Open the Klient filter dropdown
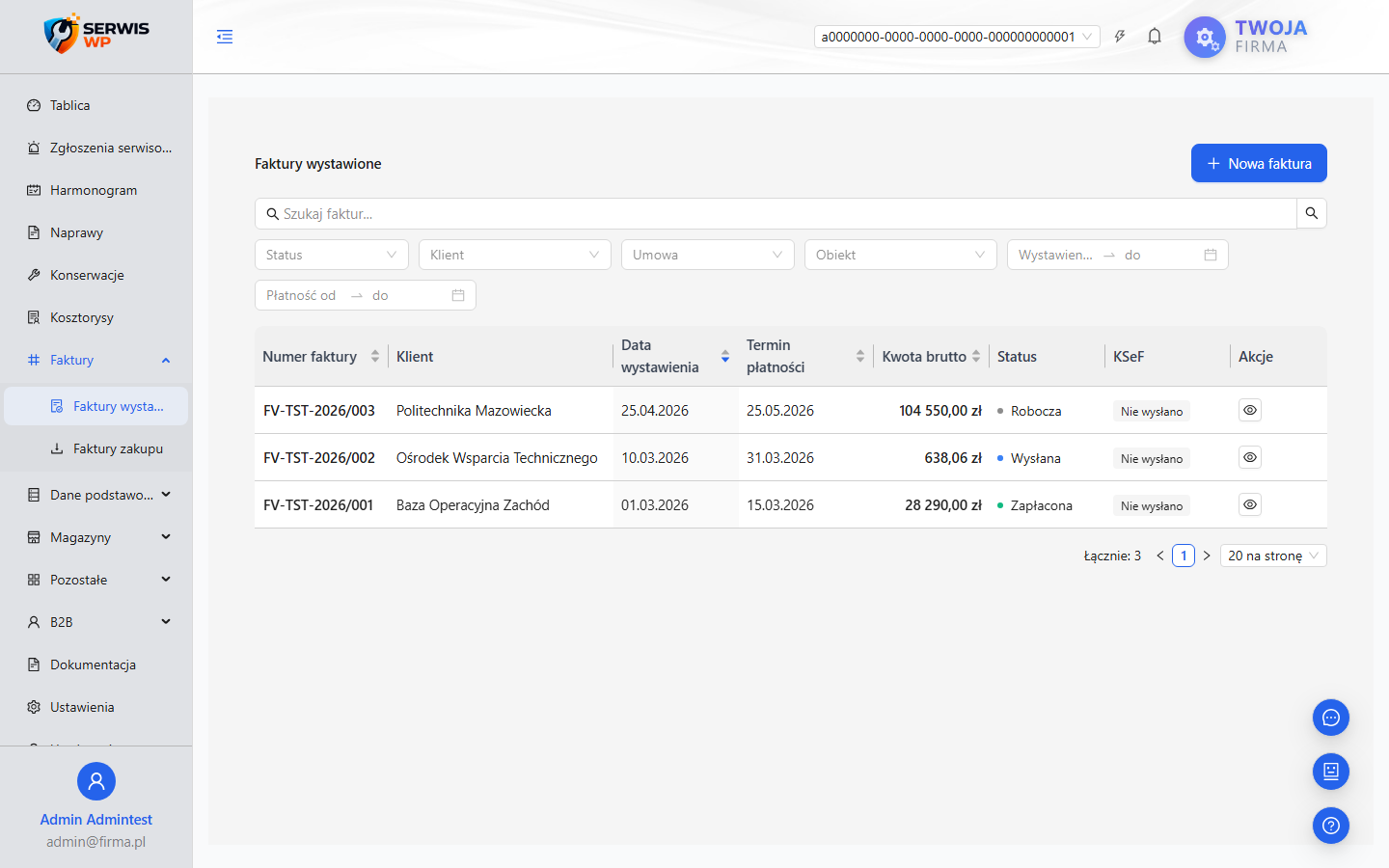 point(515,255)
